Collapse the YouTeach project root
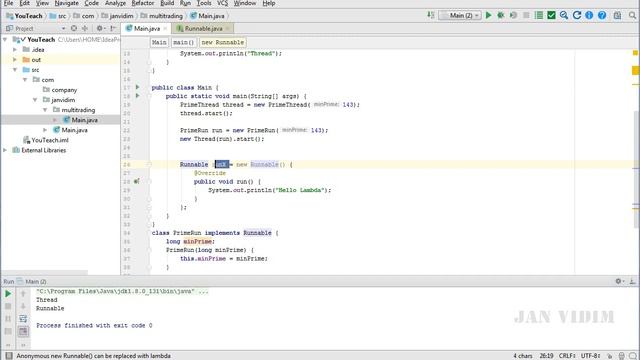 [x=5, y=40]
